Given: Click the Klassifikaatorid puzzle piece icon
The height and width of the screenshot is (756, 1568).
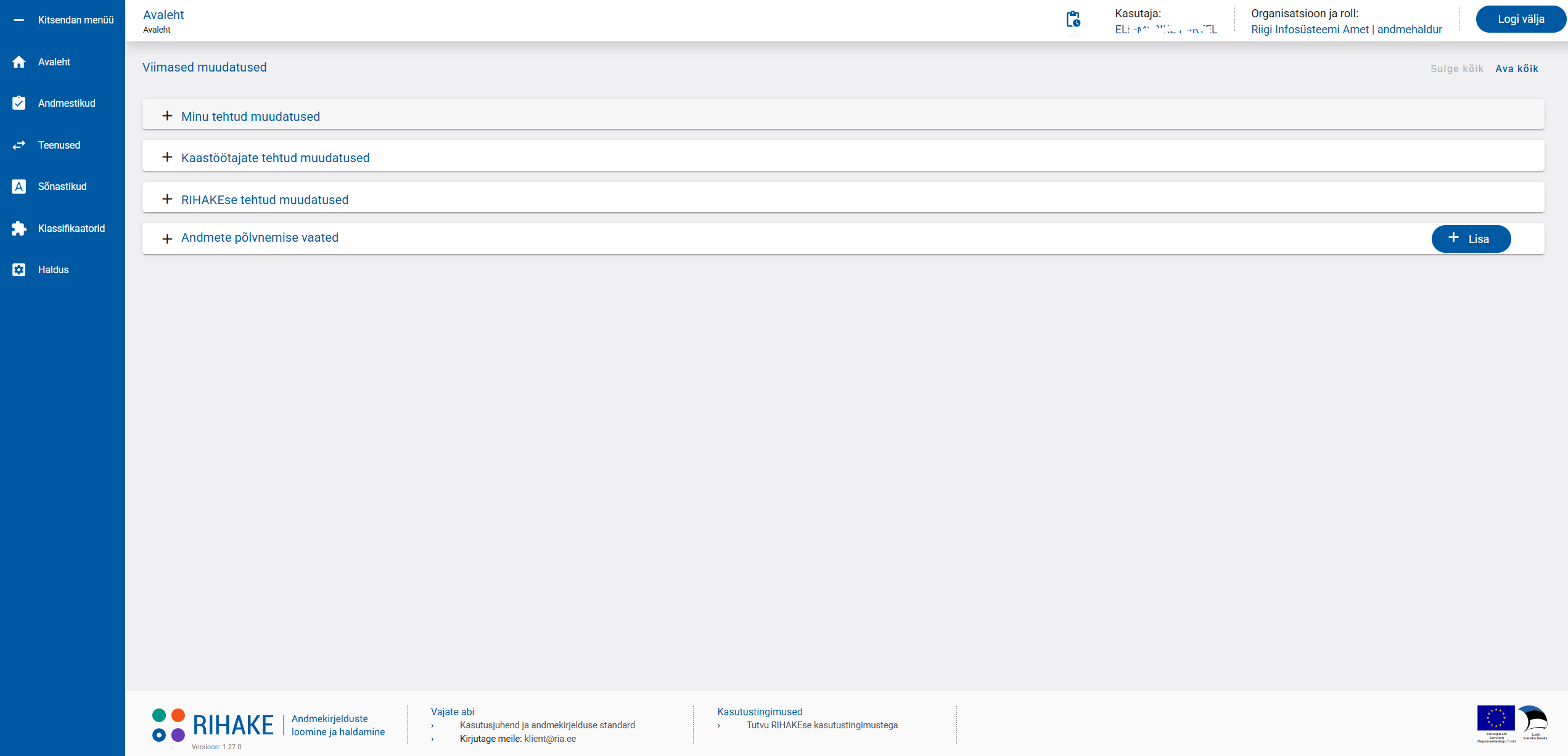Looking at the screenshot, I should pyautogui.click(x=19, y=228).
